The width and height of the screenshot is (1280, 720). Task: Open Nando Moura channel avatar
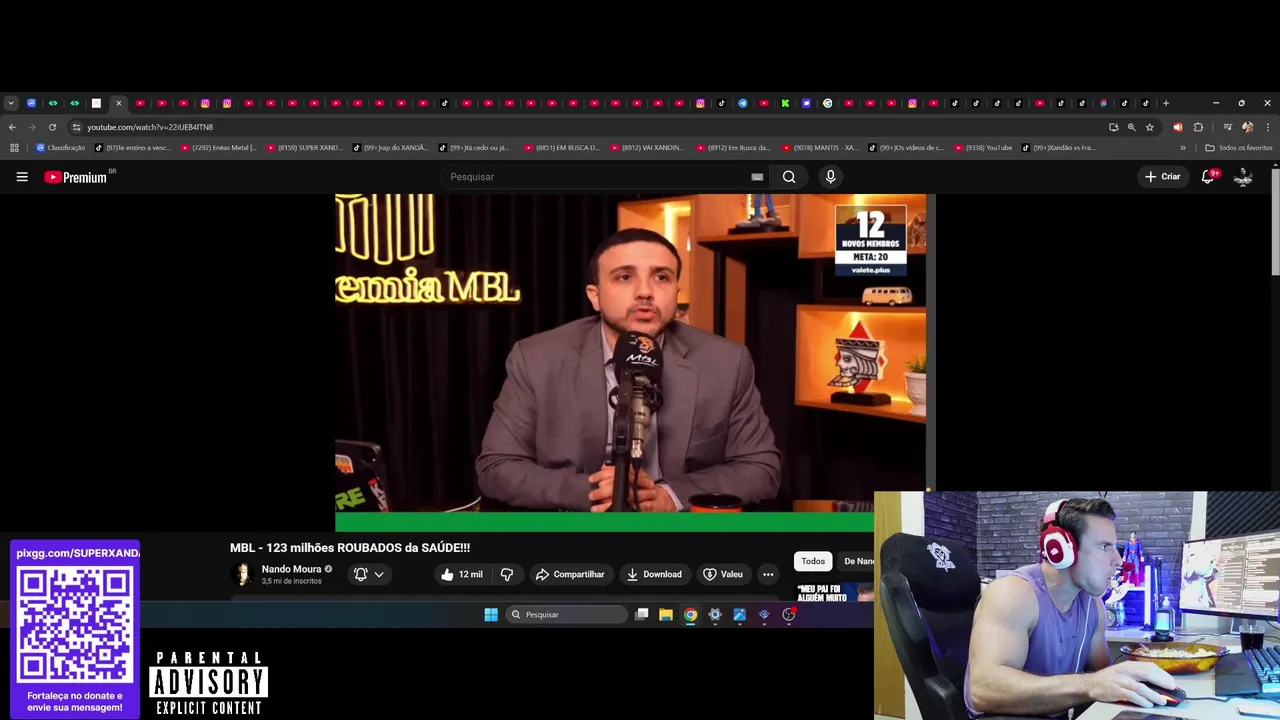point(242,574)
